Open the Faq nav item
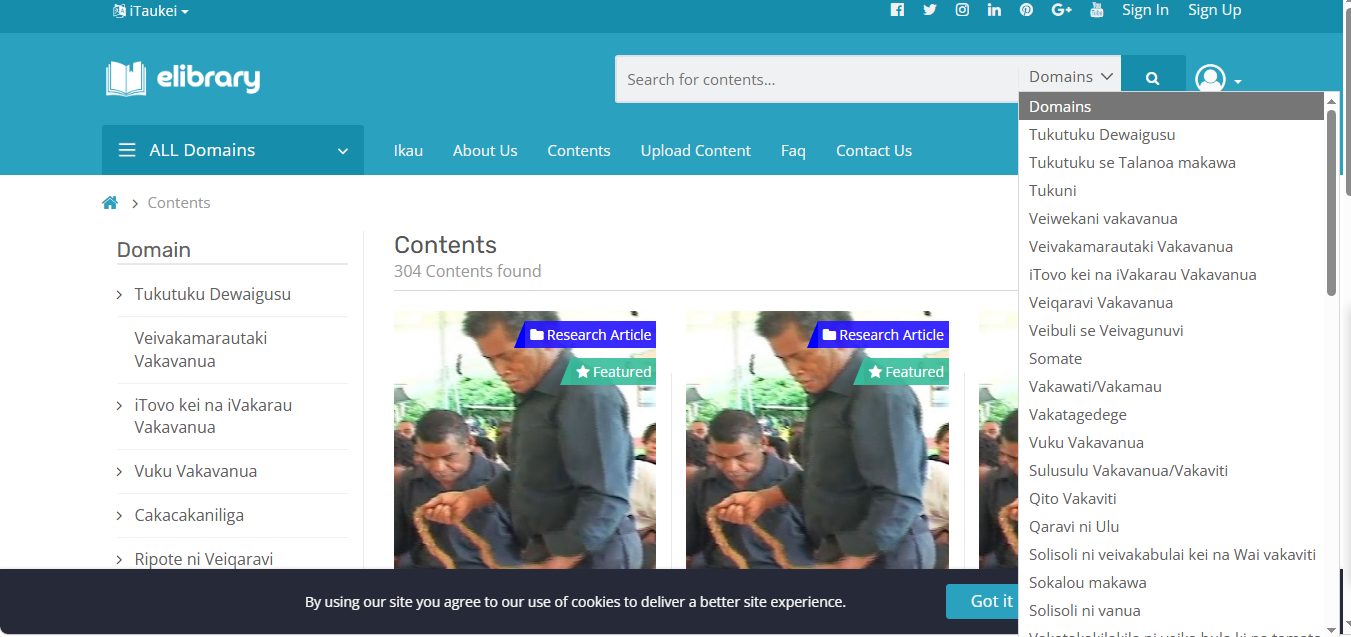Screen dimensions: 1351x637 [793, 151]
